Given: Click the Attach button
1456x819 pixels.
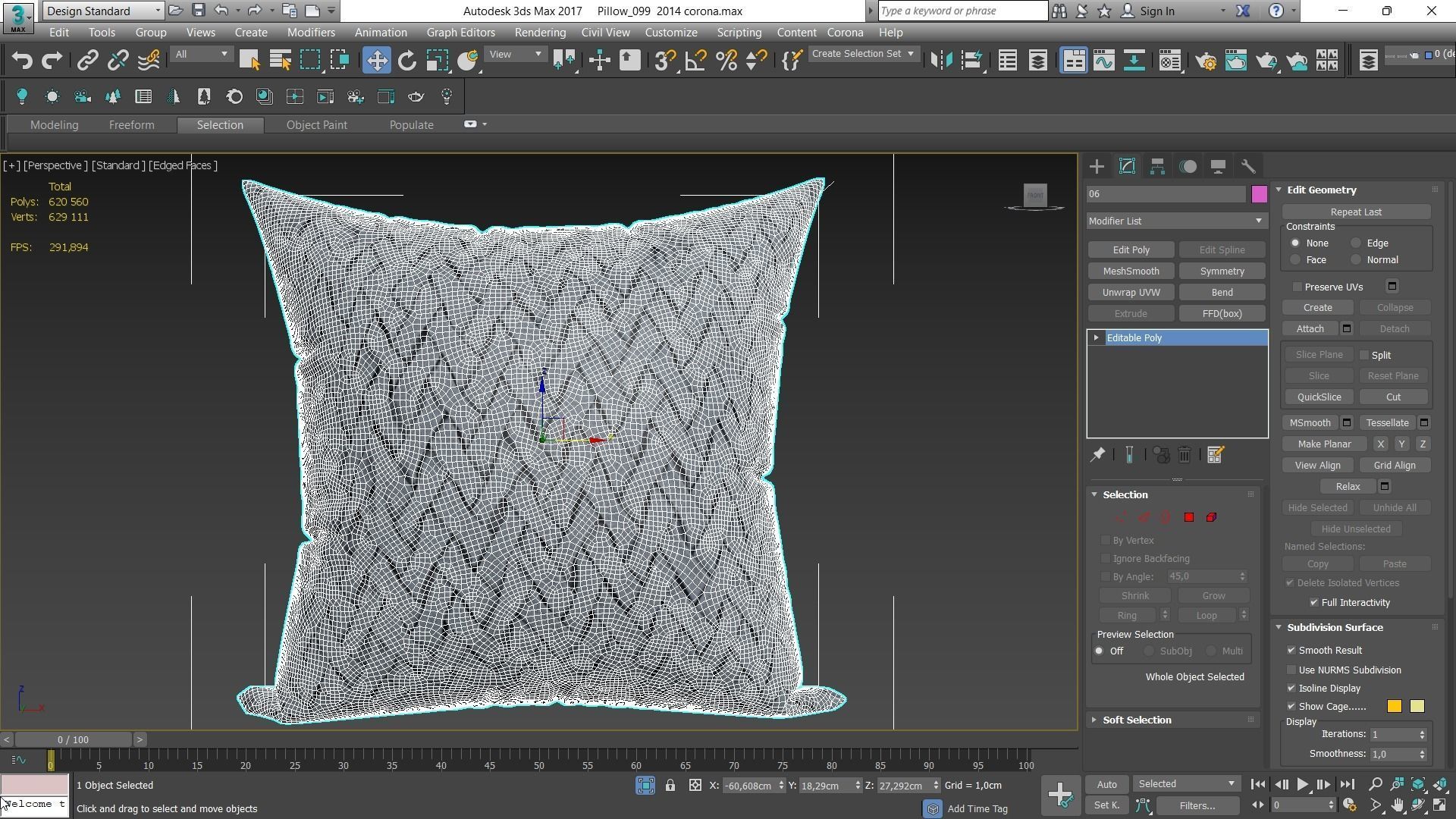Looking at the screenshot, I should (x=1310, y=329).
